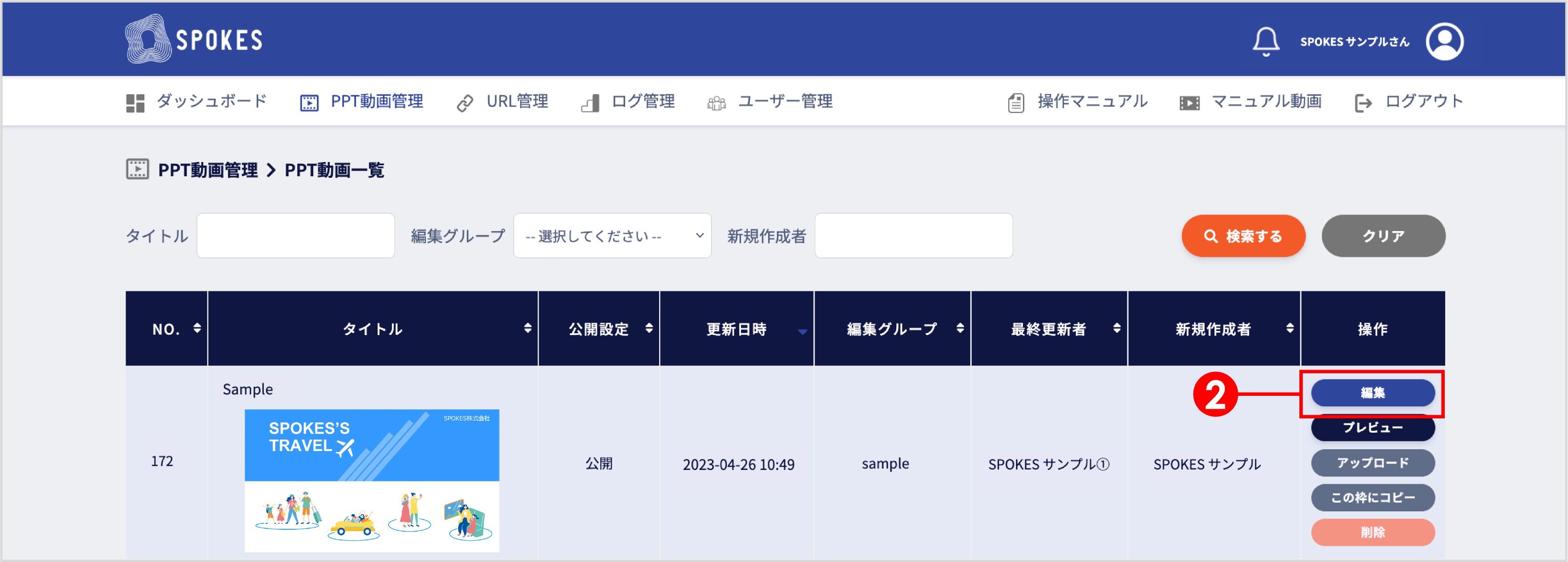Click the 最終更新者 column sort expander

[1117, 329]
